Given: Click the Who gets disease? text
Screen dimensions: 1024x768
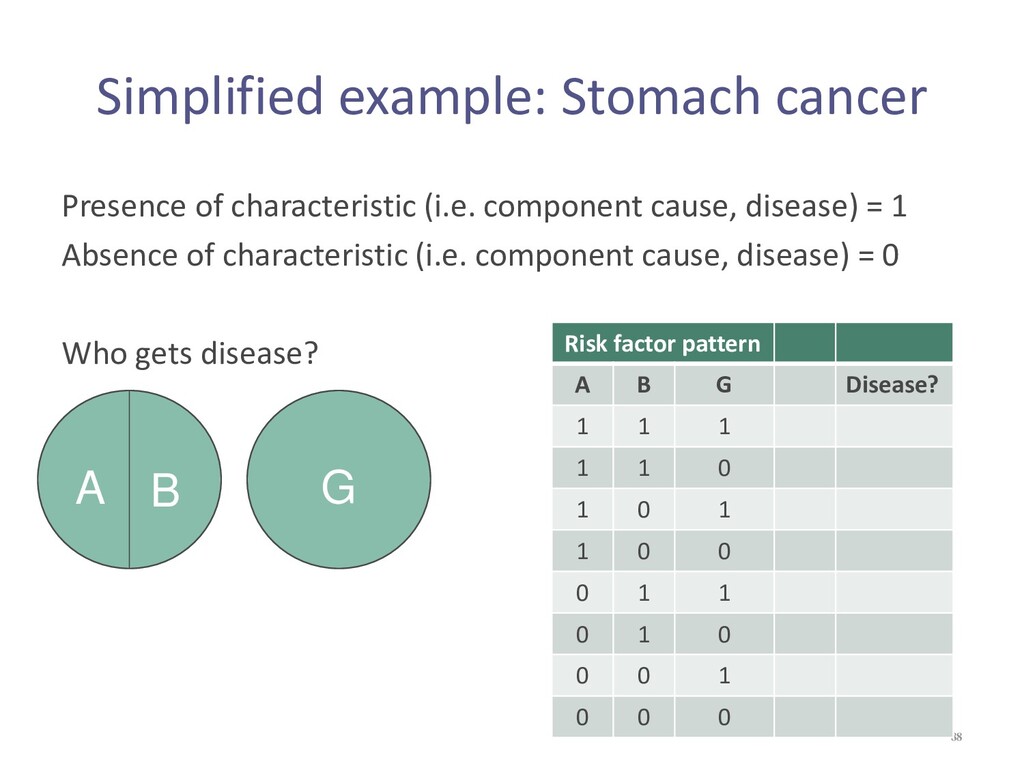Looking at the screenshot, I should pyautogui.click(x=189, y=353).
